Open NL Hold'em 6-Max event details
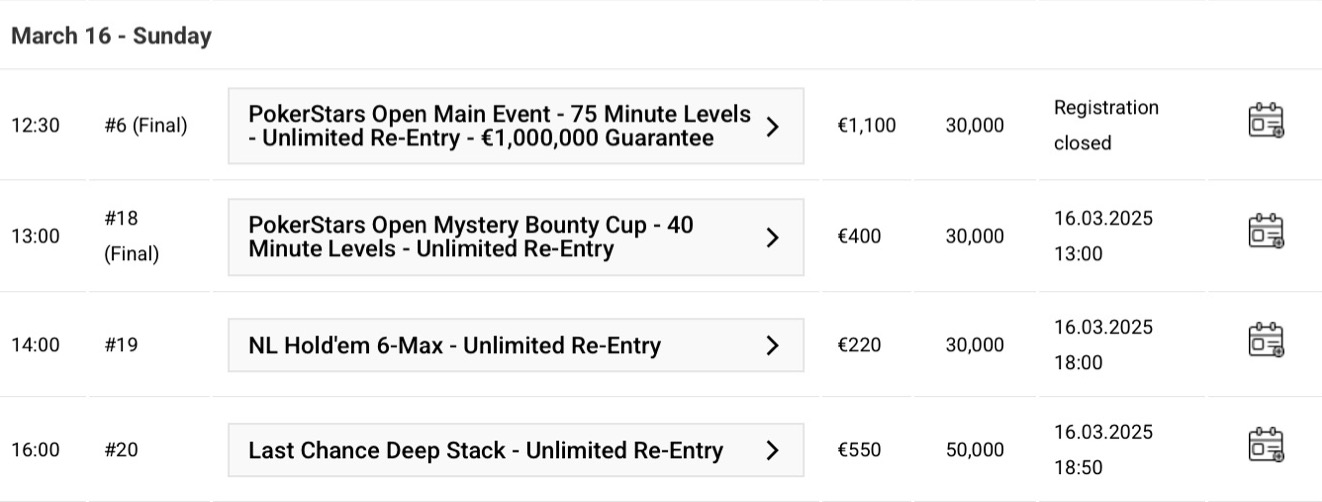1322x502 pixels. pos(454,345)
